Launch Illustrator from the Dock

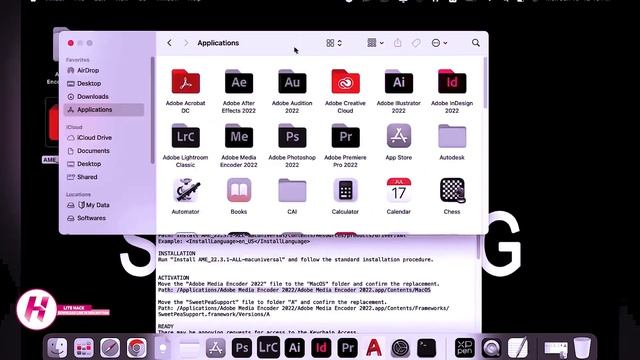[294, 348]
